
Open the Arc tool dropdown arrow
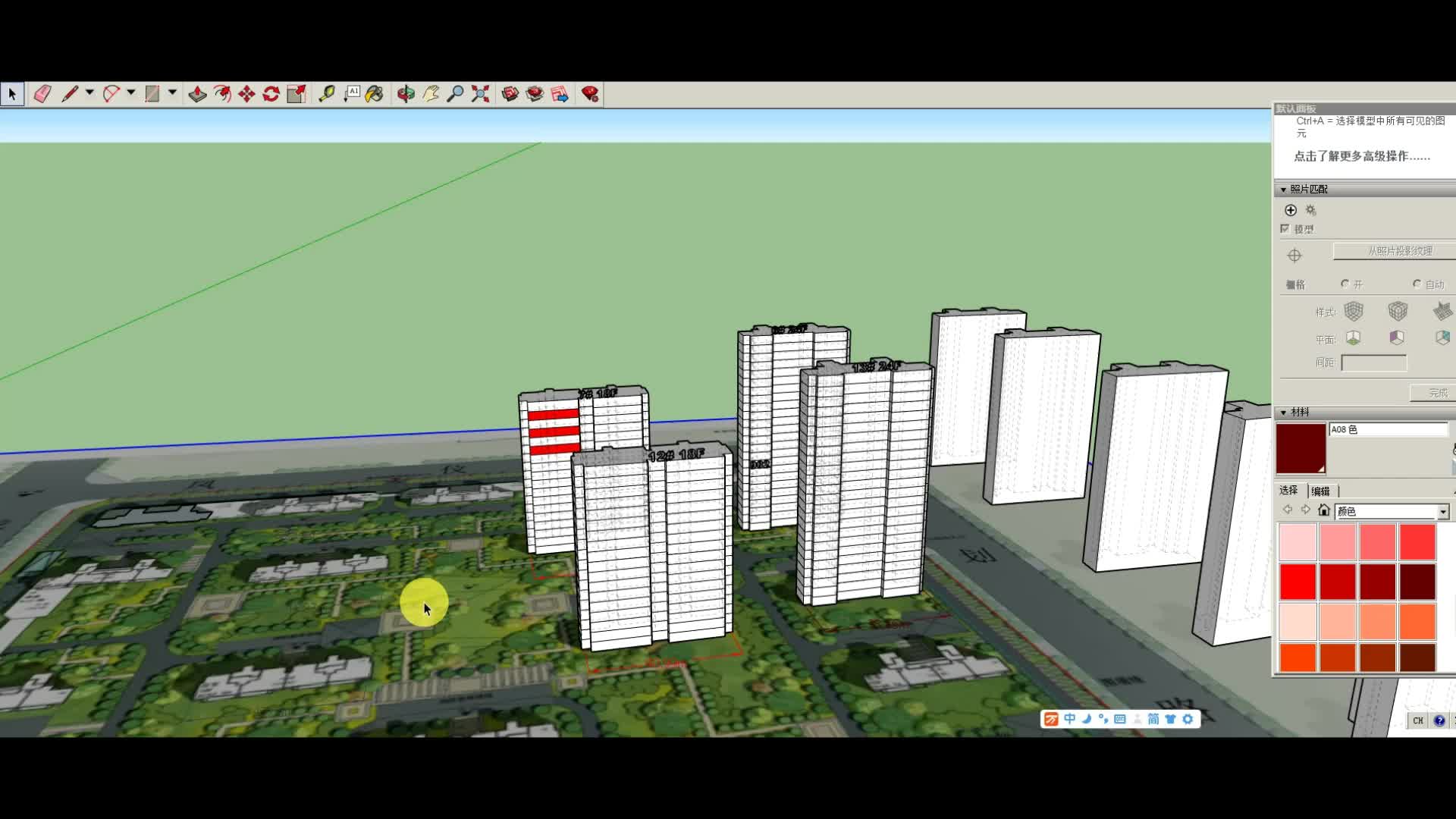131,93
